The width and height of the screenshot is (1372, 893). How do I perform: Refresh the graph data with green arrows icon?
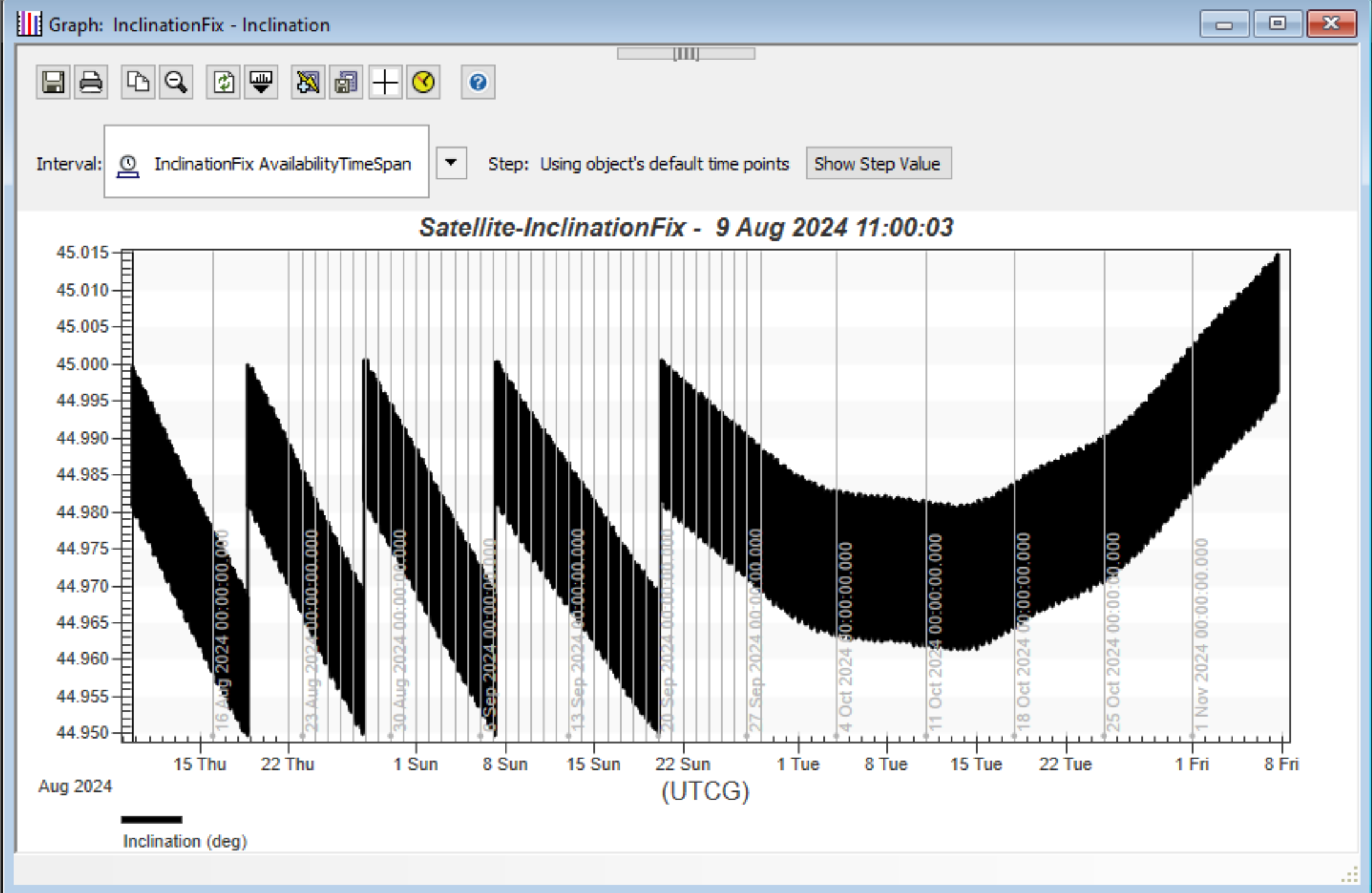(223, 82)
